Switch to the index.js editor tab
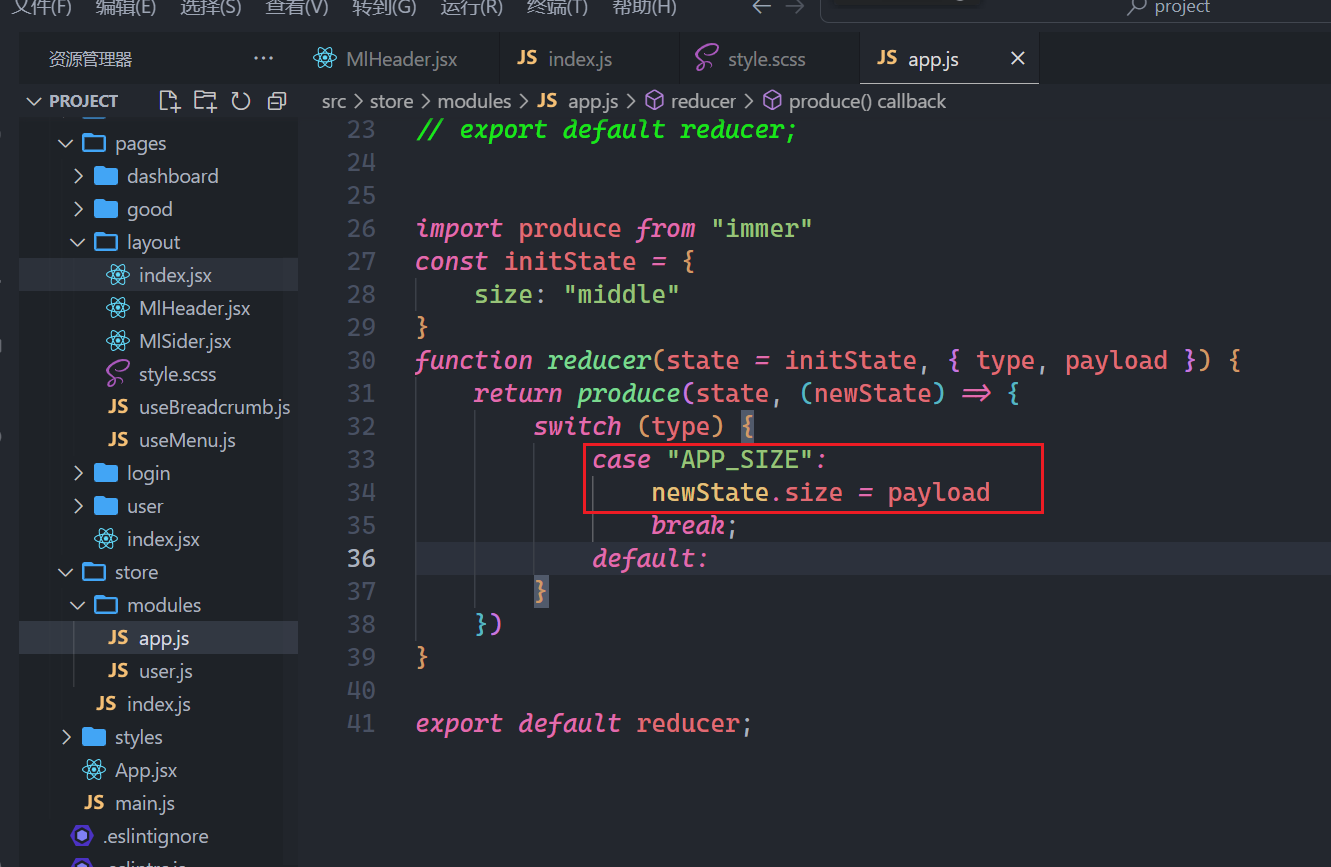Screen dimensions: 1331x867 click(x=589, y=59)
